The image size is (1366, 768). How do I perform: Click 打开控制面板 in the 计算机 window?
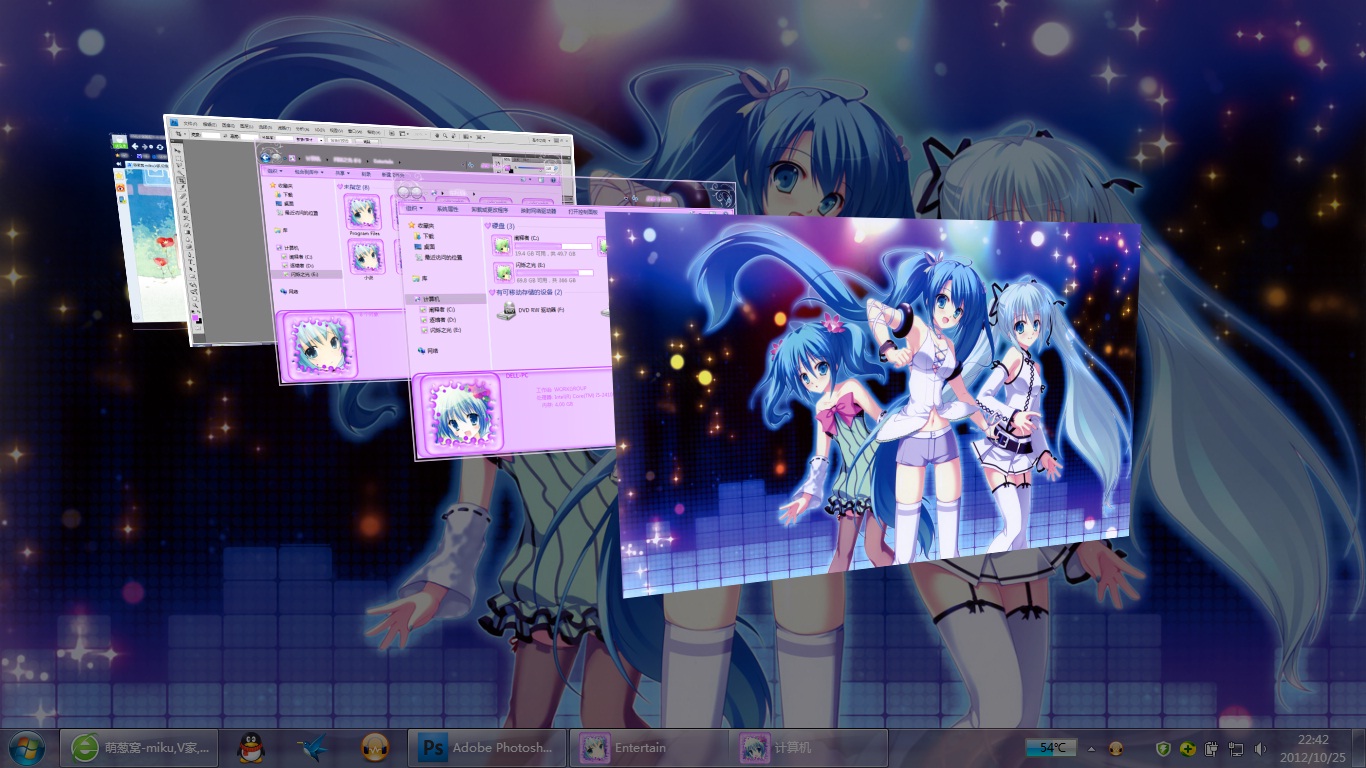[x=583, y=211]
